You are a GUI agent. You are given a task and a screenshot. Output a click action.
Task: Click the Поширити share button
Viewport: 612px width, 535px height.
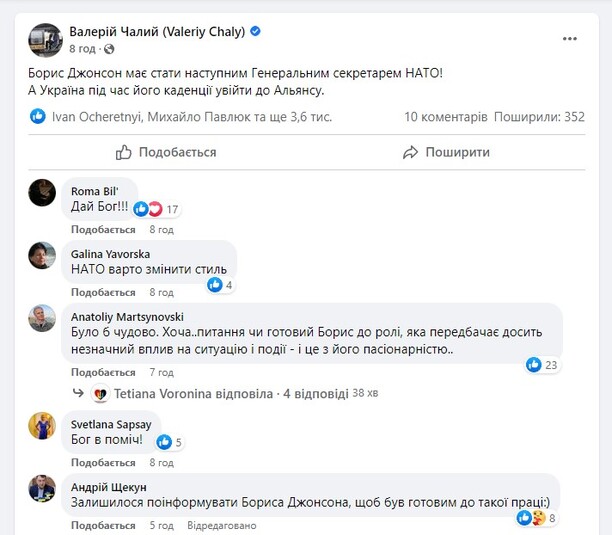445,152
